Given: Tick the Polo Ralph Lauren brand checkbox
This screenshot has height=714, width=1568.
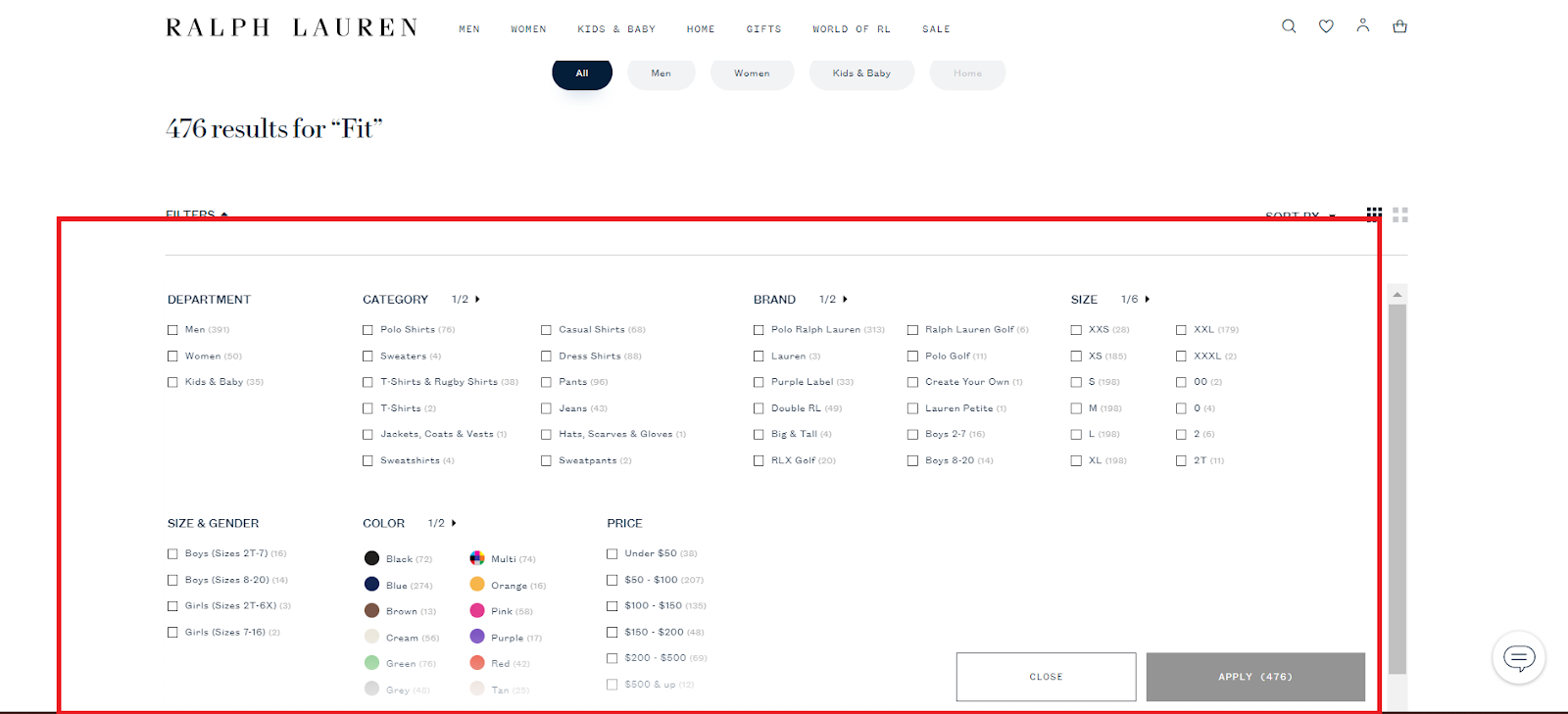Looking at the screenshot, I should click(x=759, y=330).
